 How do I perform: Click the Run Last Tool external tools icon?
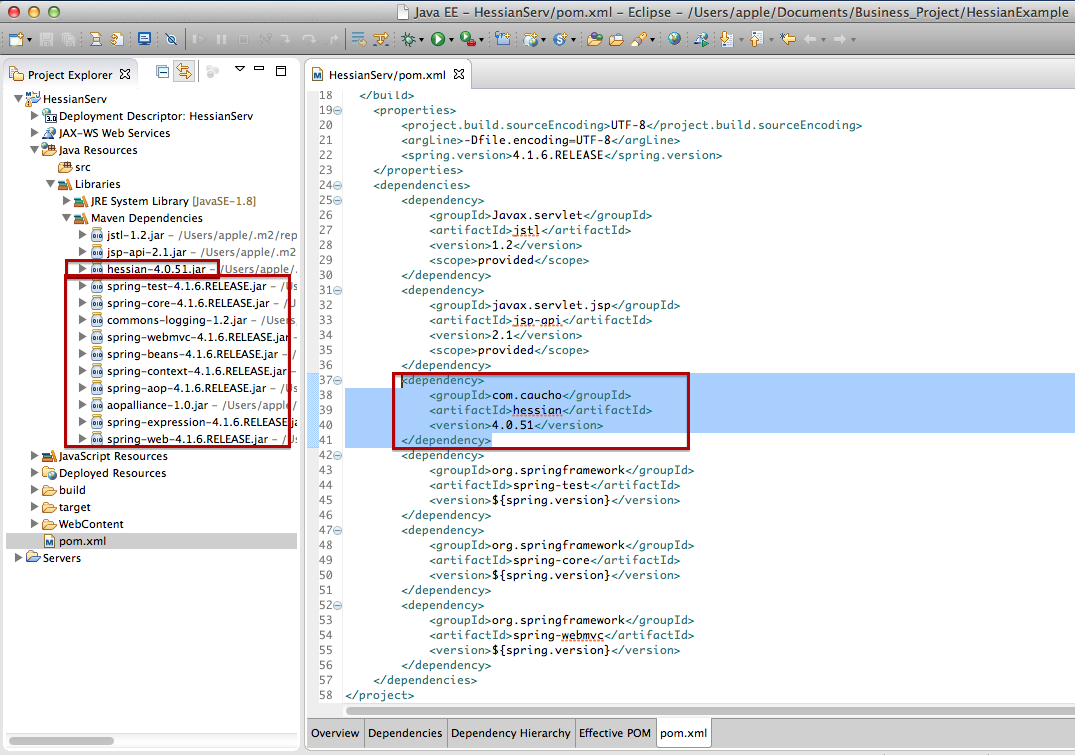(x=467, y=39)
